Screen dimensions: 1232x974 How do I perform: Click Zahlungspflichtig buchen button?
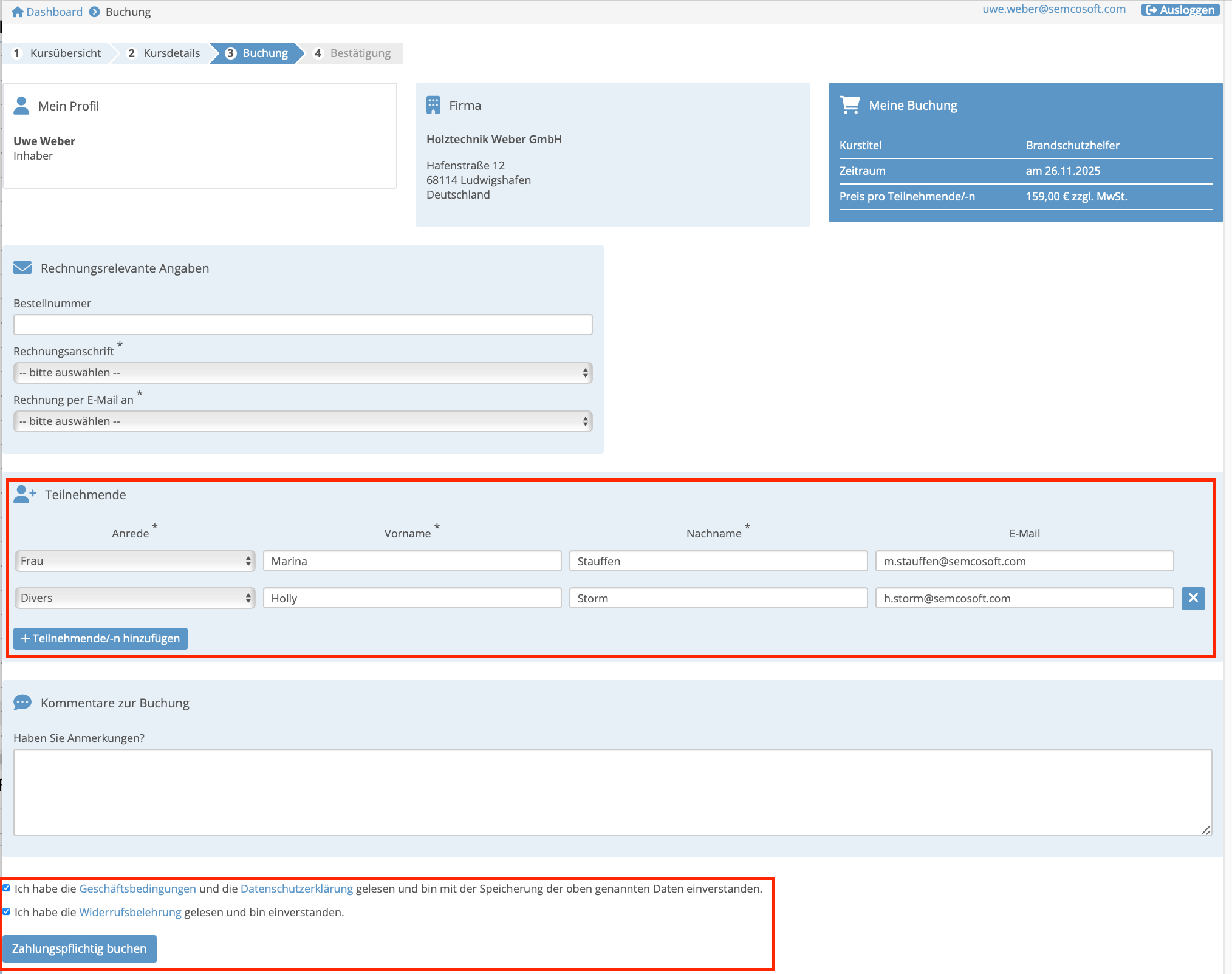click(x=80, y=948)
